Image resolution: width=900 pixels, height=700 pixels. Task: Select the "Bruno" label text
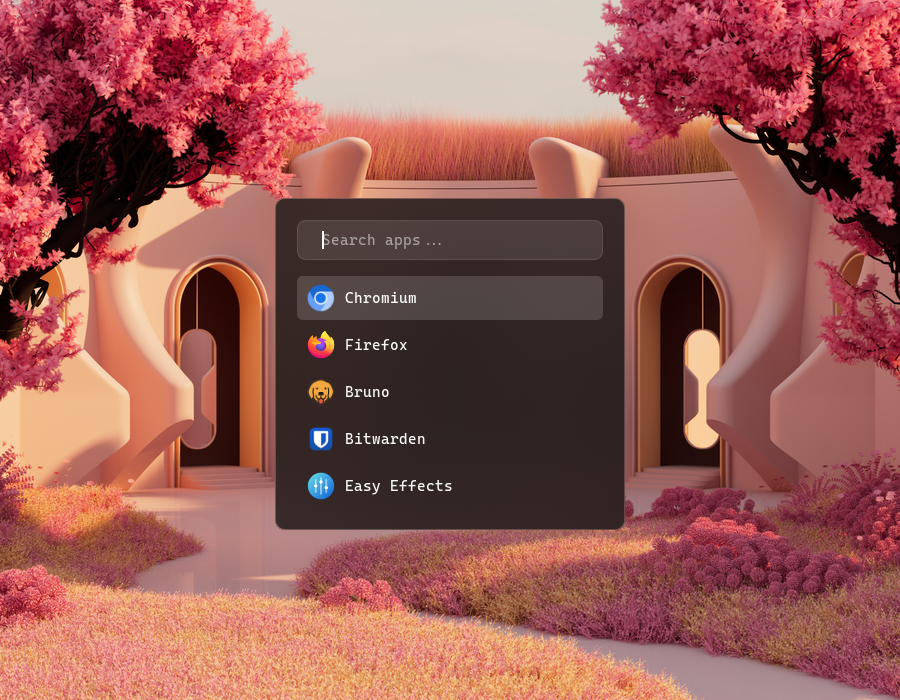point(367,392)
